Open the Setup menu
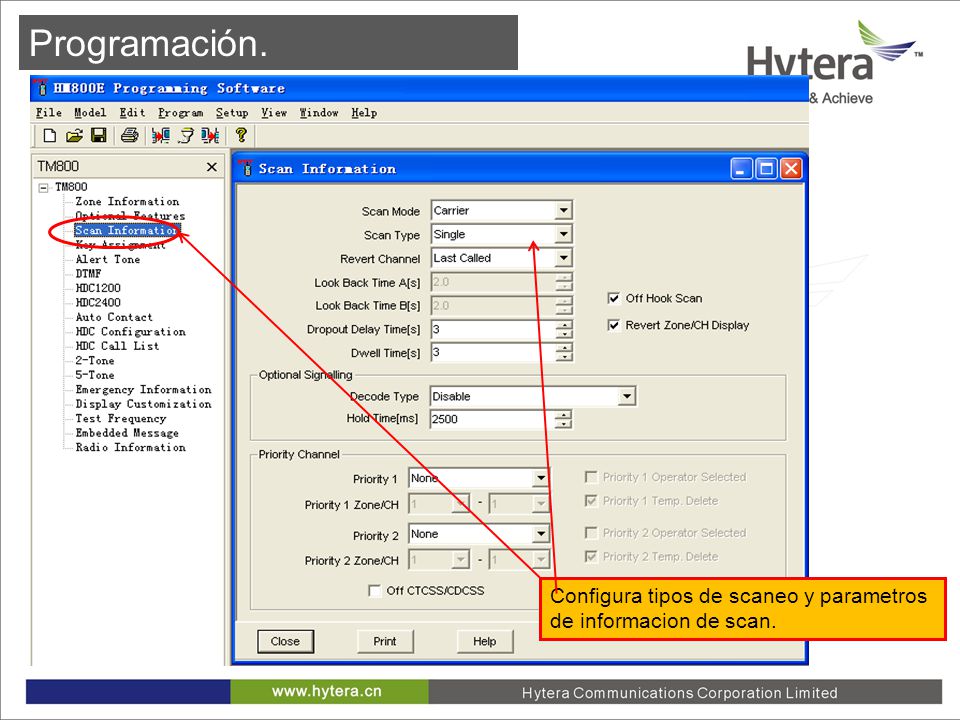This screenshot has height=720, width=960. point(232,113)
